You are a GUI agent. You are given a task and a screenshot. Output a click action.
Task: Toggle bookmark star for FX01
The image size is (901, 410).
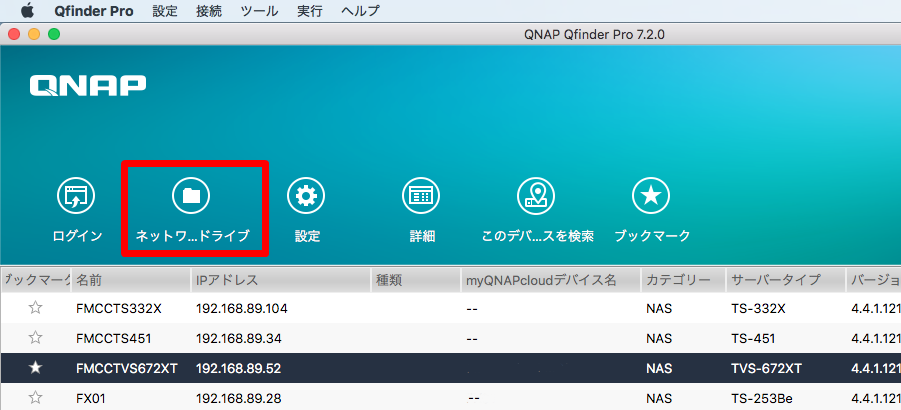click(36, 398)
